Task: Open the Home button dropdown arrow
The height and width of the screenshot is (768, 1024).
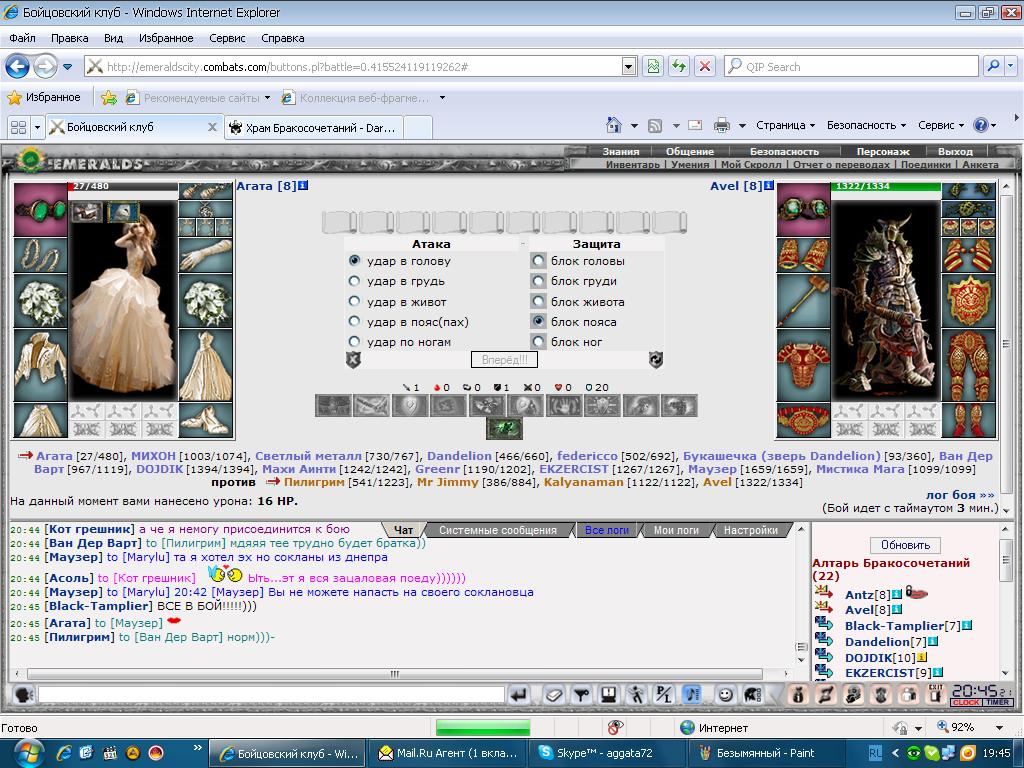Action: [x=634, y=125]
